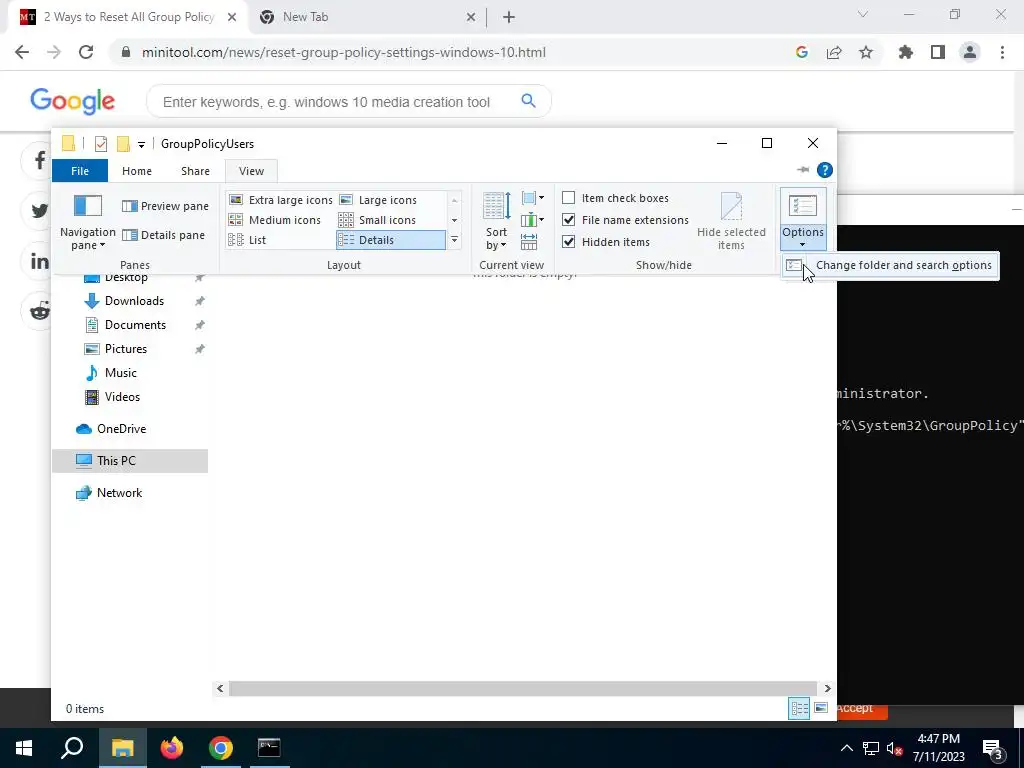Viewport: 1024px width, 768px height.
Task: Open the File ribbon tab
Action: pos(80,171)
